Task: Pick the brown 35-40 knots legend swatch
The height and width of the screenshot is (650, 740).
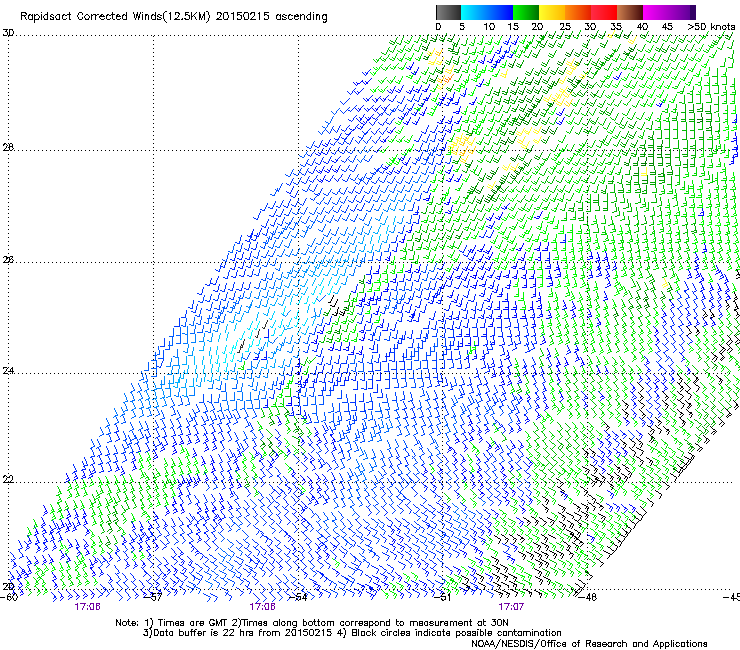Action: [x=630, y=12]
